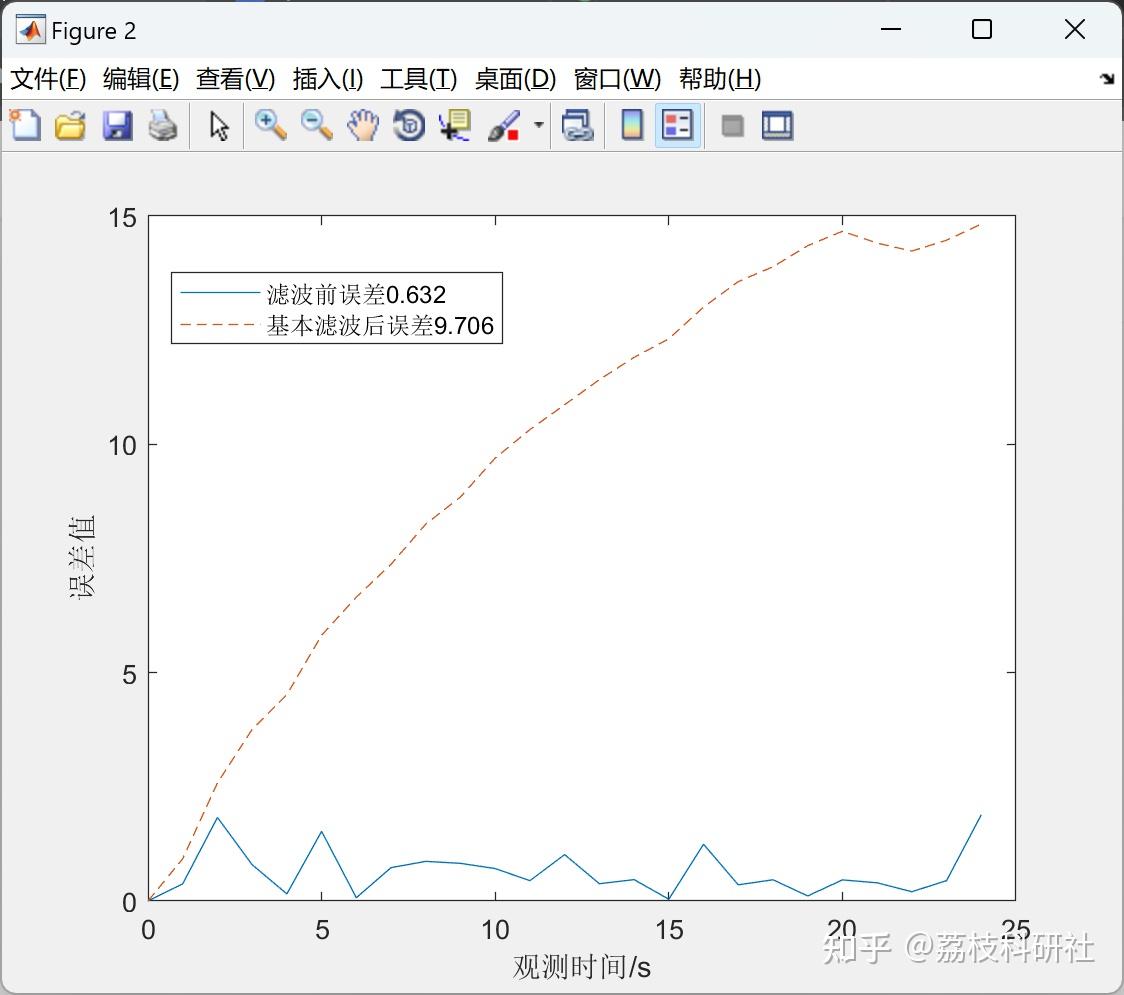Open Plot Tools and dock the figure
1124x995 pixels.
click(777, 125)
